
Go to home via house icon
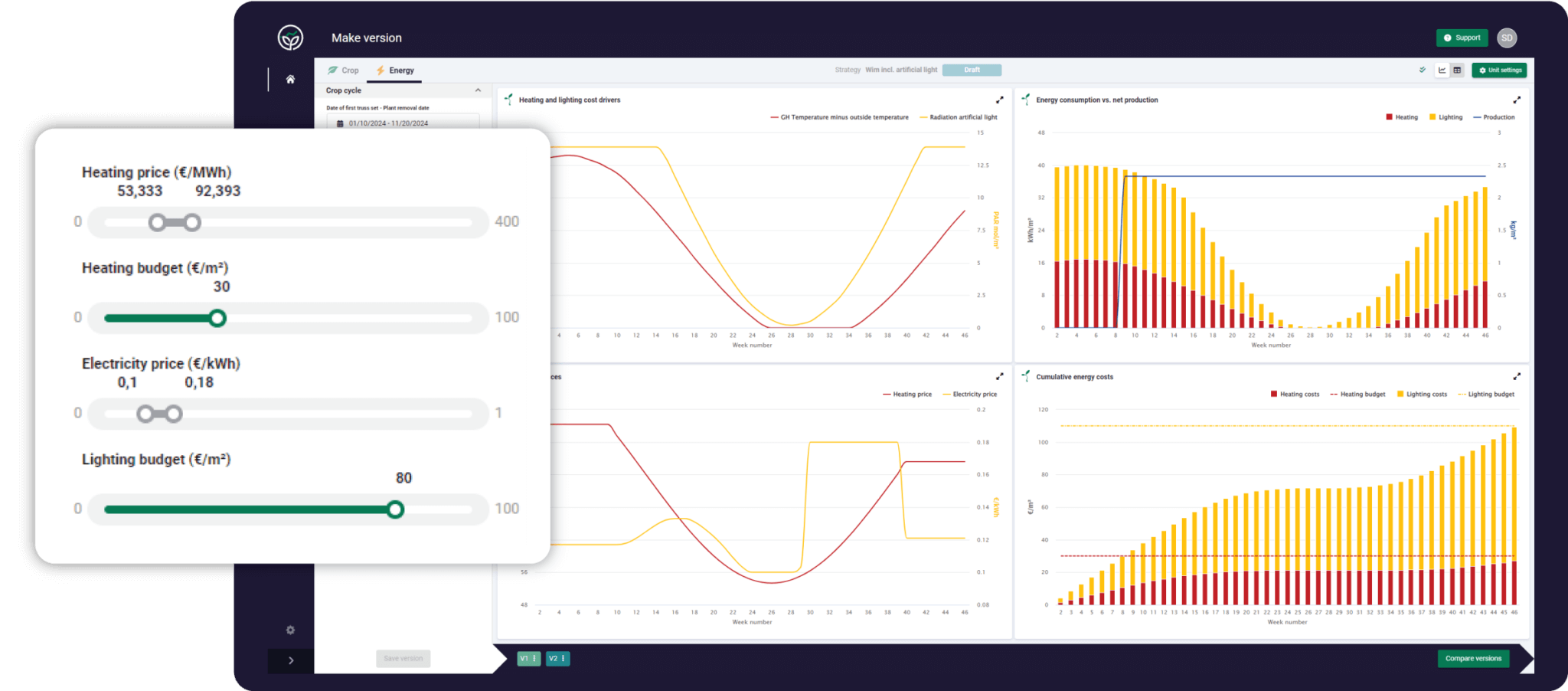290,80
